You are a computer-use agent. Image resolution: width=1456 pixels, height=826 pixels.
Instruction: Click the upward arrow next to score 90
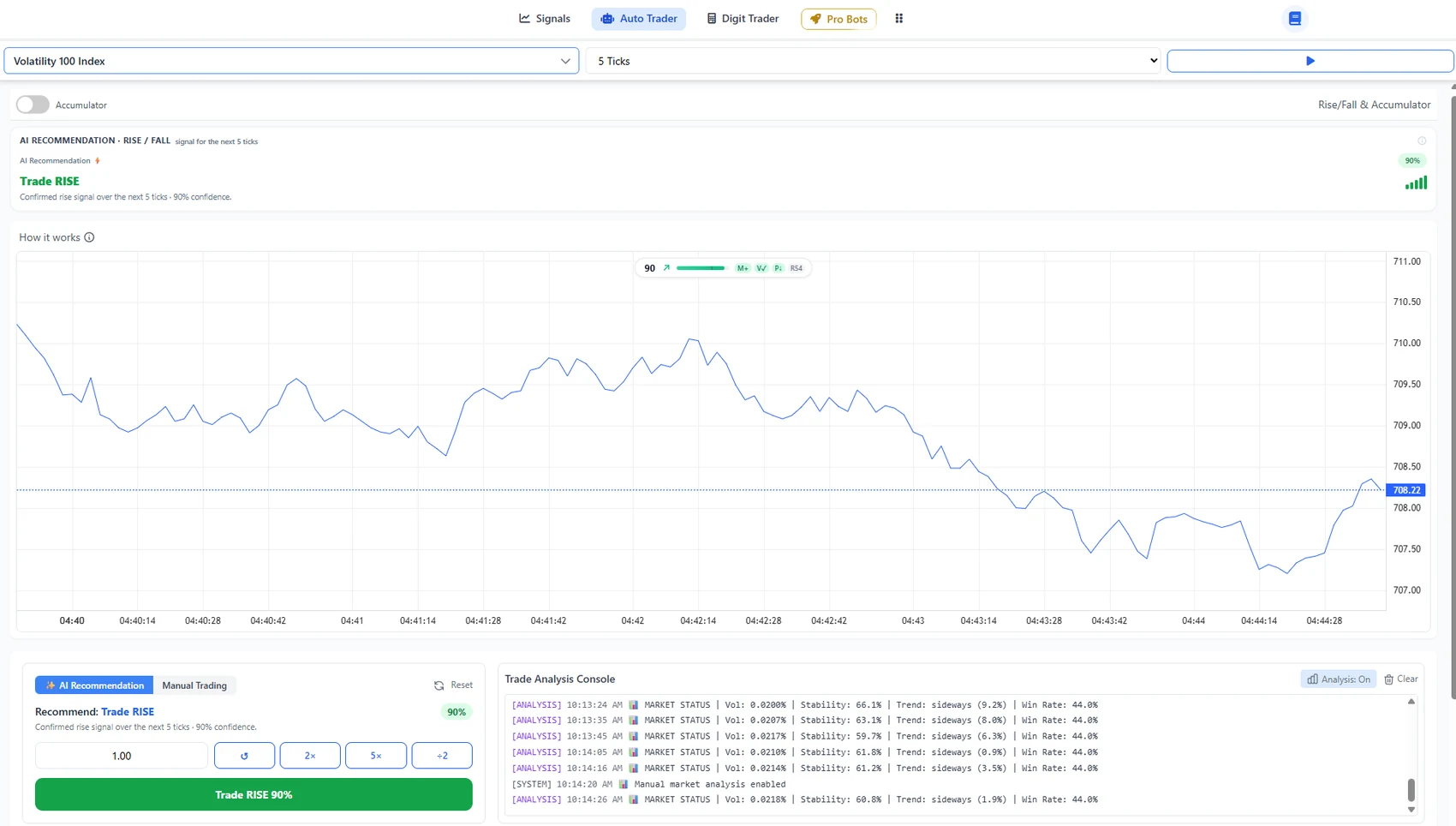tap(666, 268)
